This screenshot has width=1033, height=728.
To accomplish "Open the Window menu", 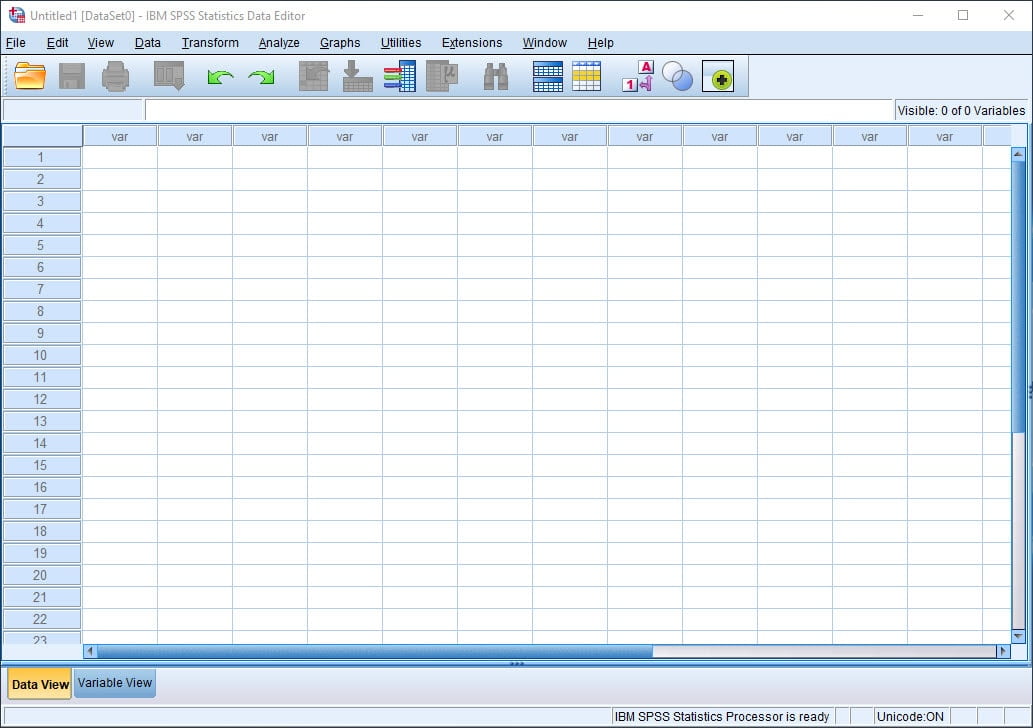I will (545, 43).
